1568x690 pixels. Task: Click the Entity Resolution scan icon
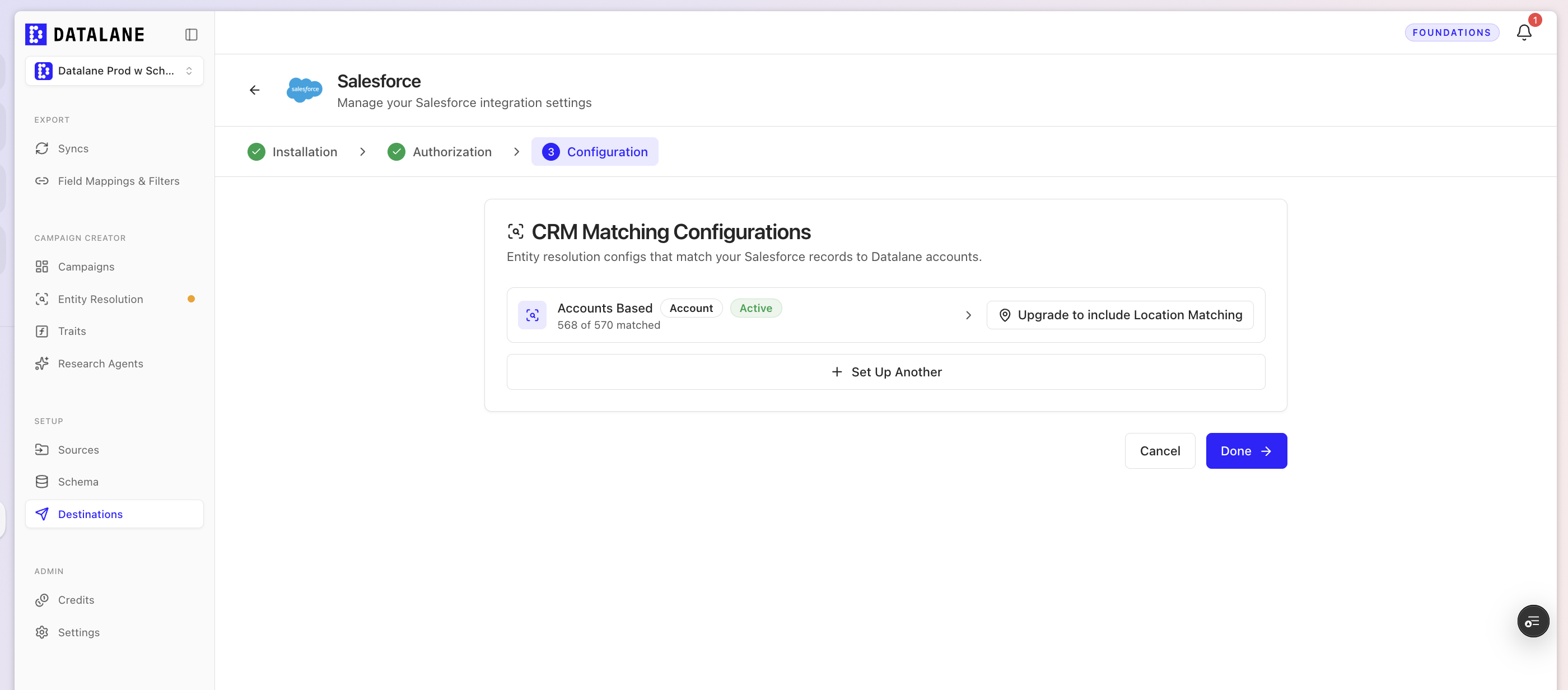point(42,299)
